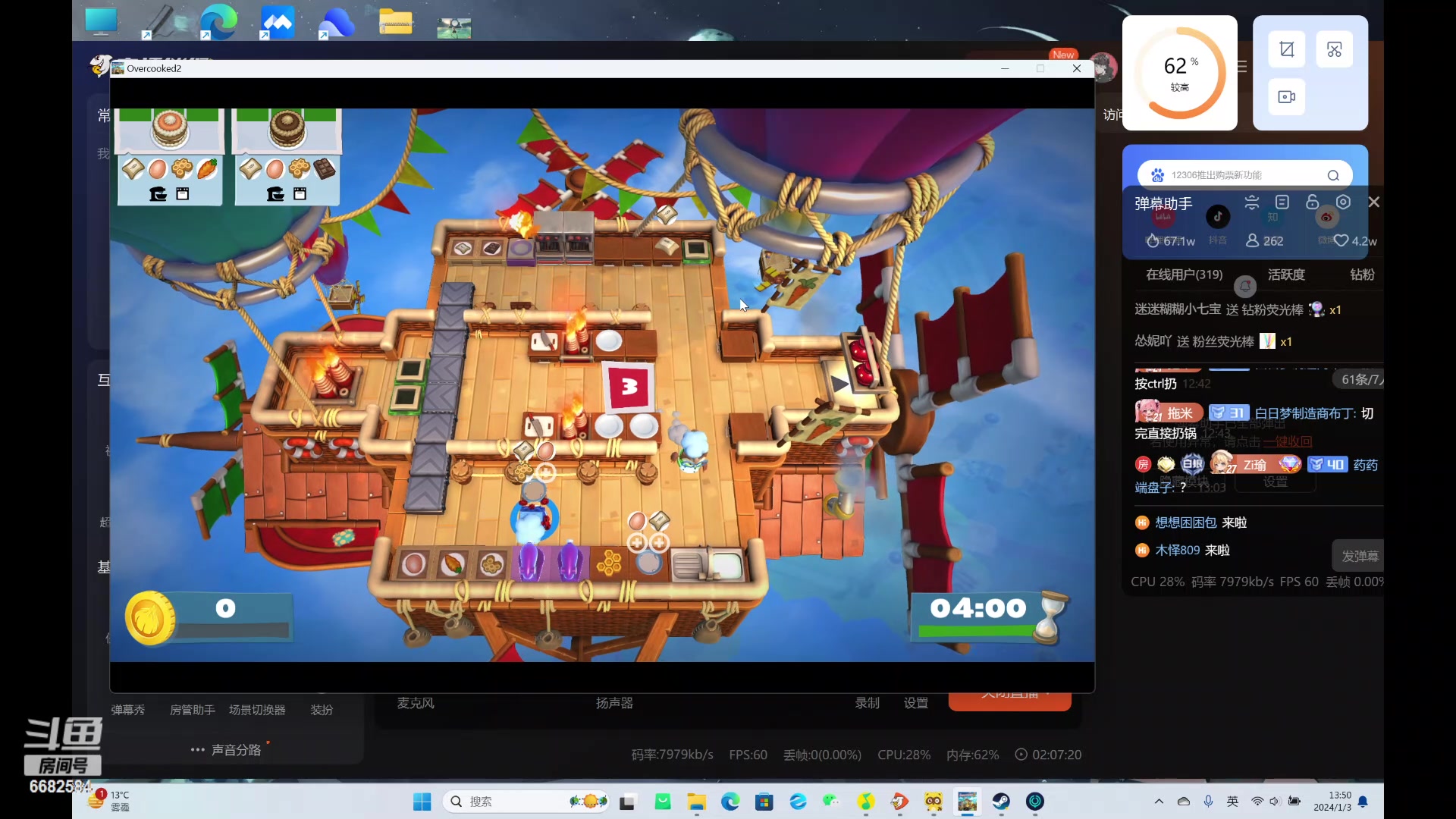Viewport: 1456px width, 819px height.
Task: Open the blue mountain-logo desktop shortcut
Action: [x=277, y=21]
